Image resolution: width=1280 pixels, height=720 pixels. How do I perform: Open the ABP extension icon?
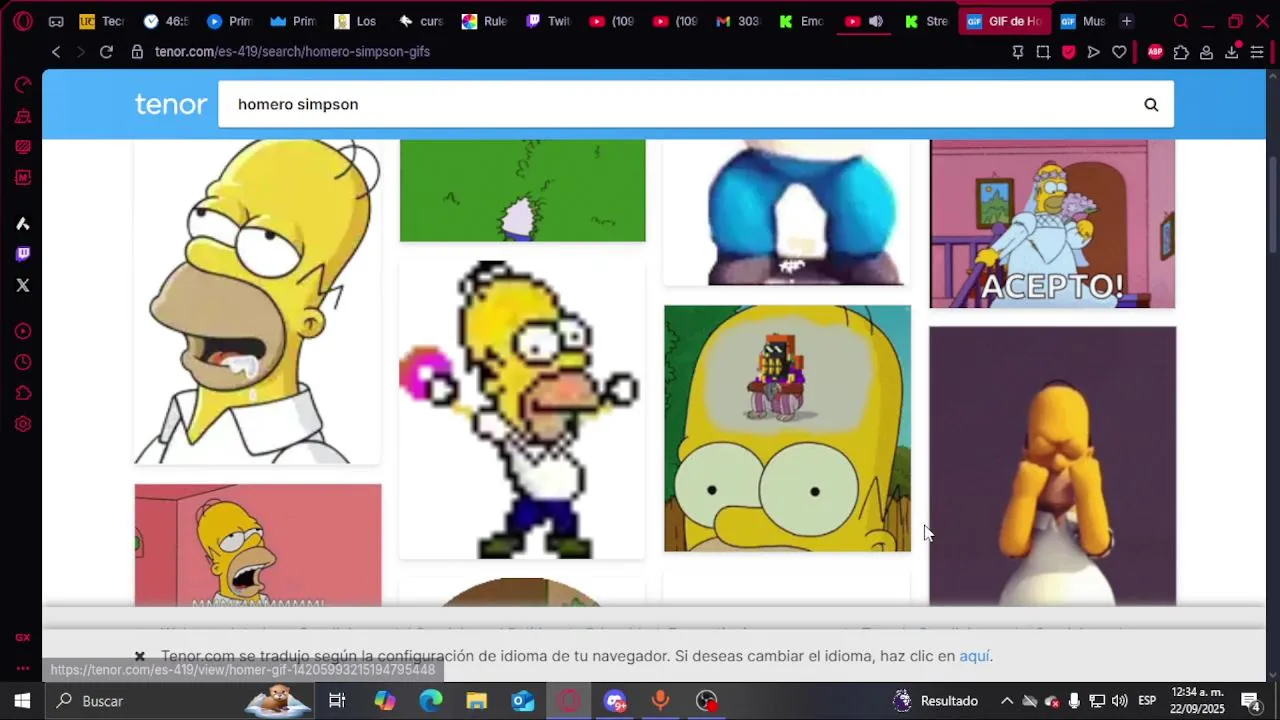1155,52
